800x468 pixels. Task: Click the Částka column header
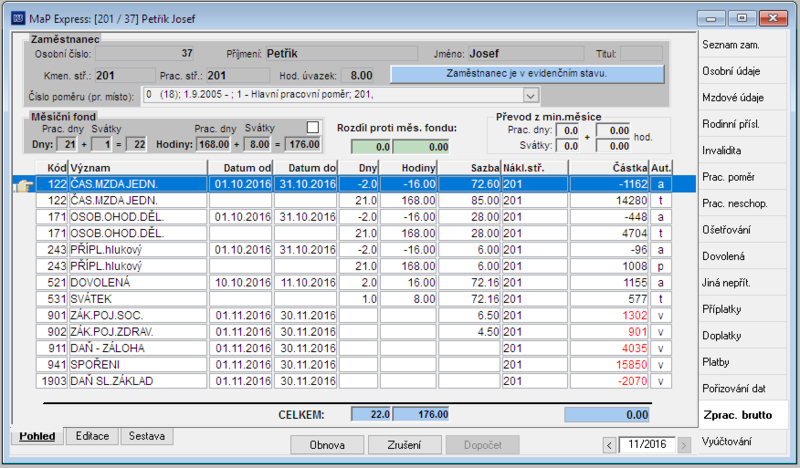tap(609, 168)
